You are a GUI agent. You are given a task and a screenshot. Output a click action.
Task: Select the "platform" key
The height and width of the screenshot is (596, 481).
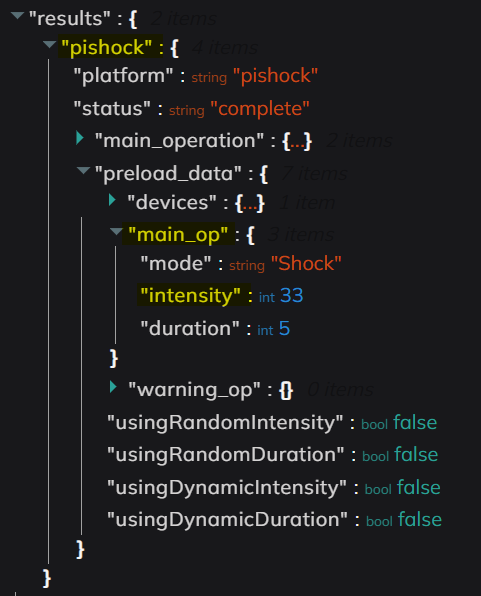123,76
